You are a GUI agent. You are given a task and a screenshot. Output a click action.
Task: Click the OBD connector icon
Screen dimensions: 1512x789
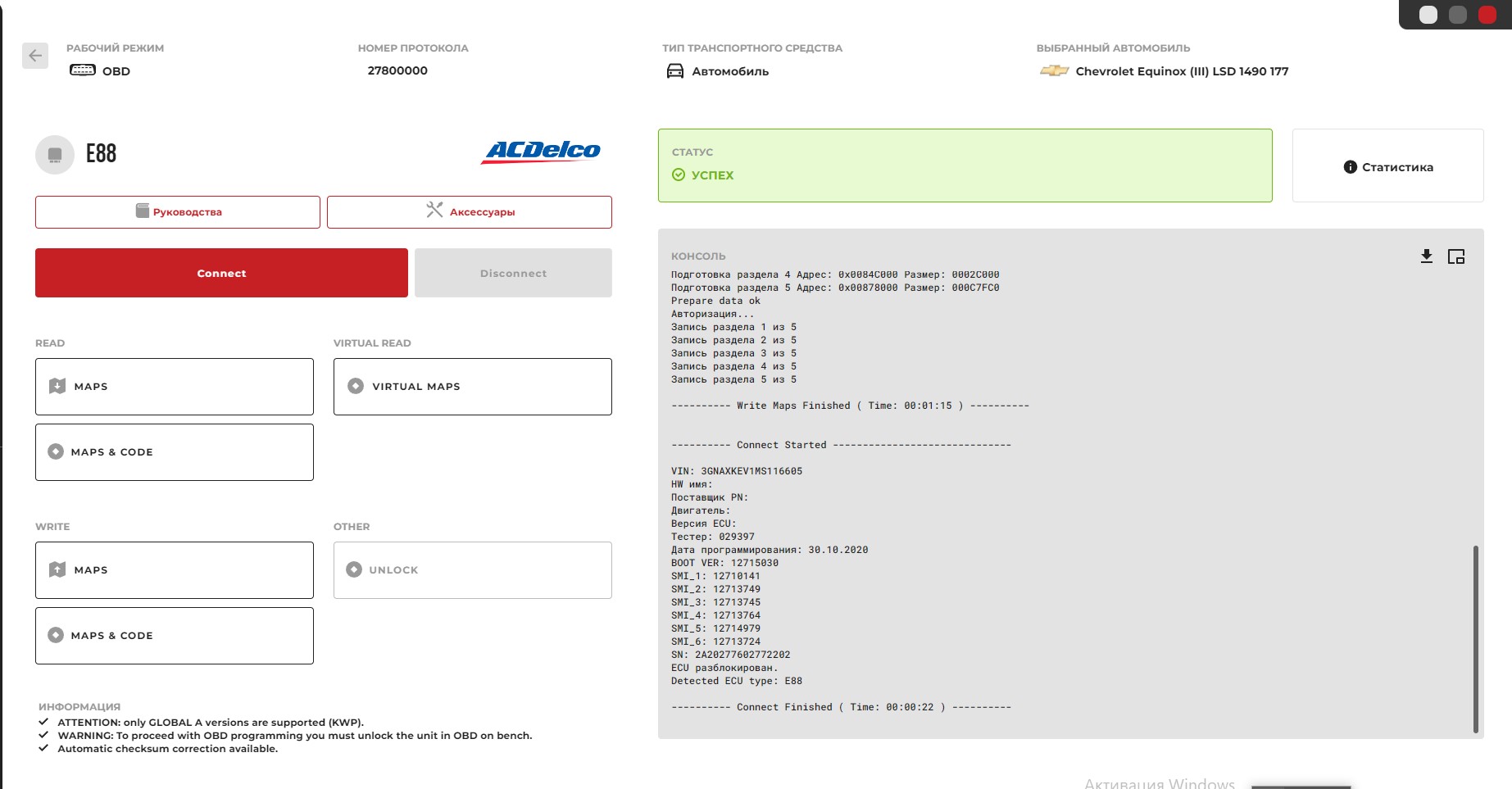tap(83, 70)
